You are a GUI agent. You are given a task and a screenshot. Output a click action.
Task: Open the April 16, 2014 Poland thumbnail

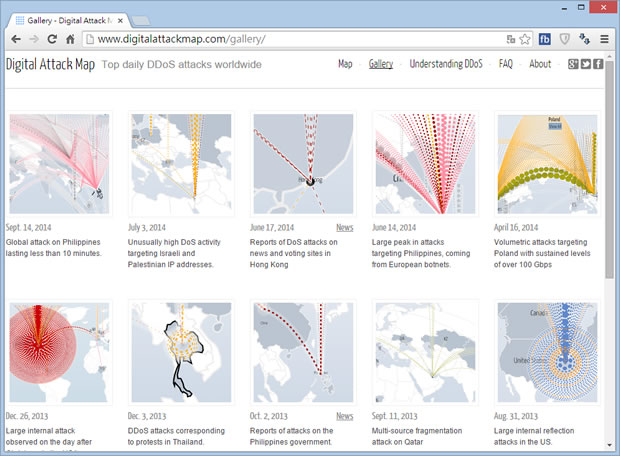[x=548, y=164]
